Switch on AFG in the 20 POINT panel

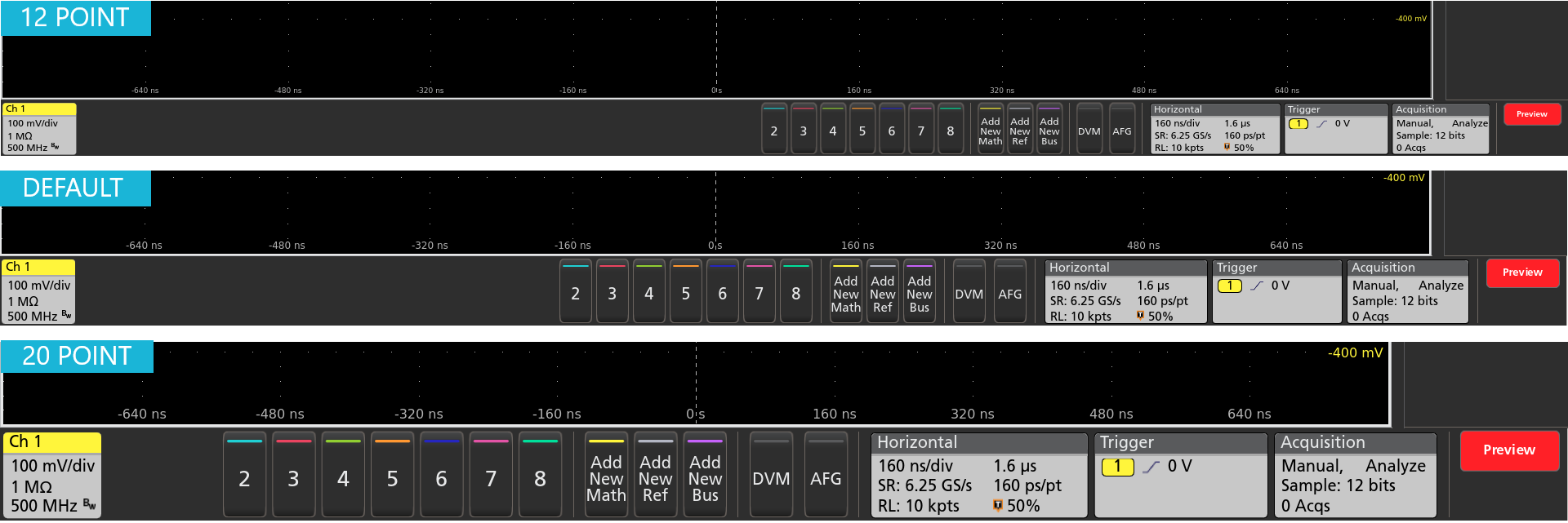[x=826, y=475]
